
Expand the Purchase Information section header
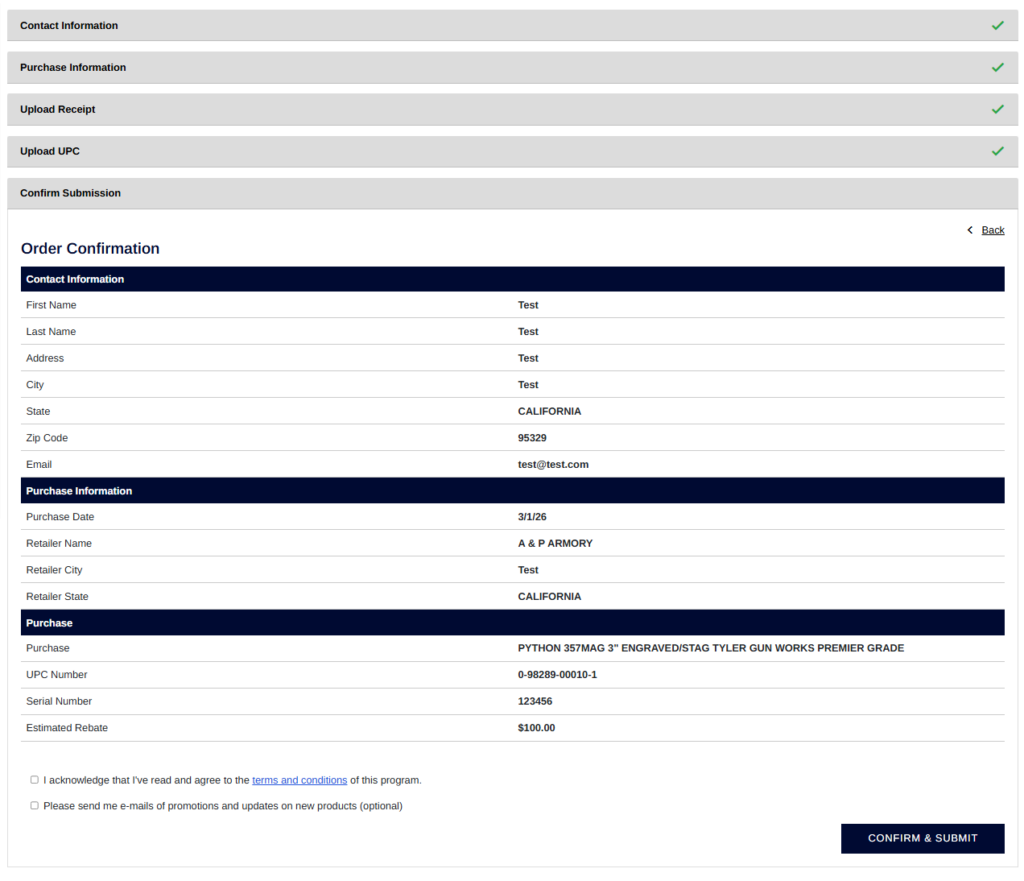point(512,67)
